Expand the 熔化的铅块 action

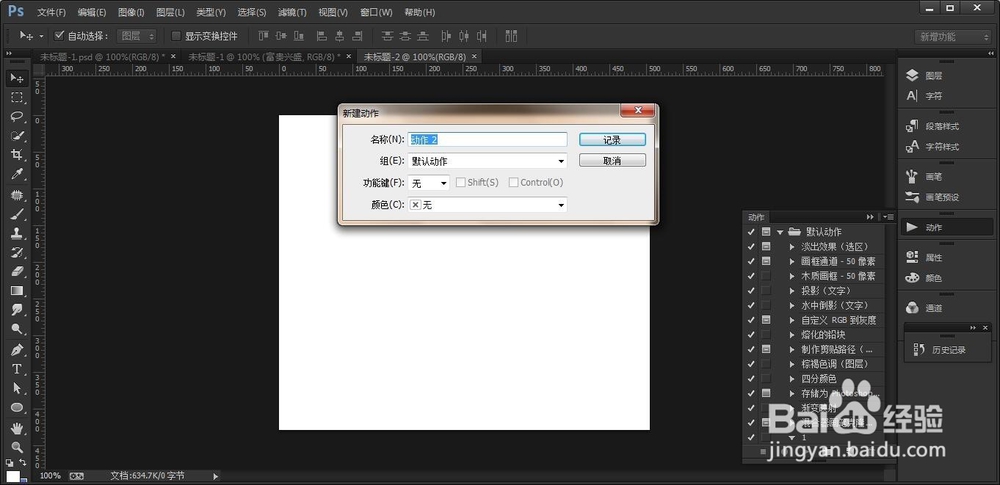click(792, 335)
